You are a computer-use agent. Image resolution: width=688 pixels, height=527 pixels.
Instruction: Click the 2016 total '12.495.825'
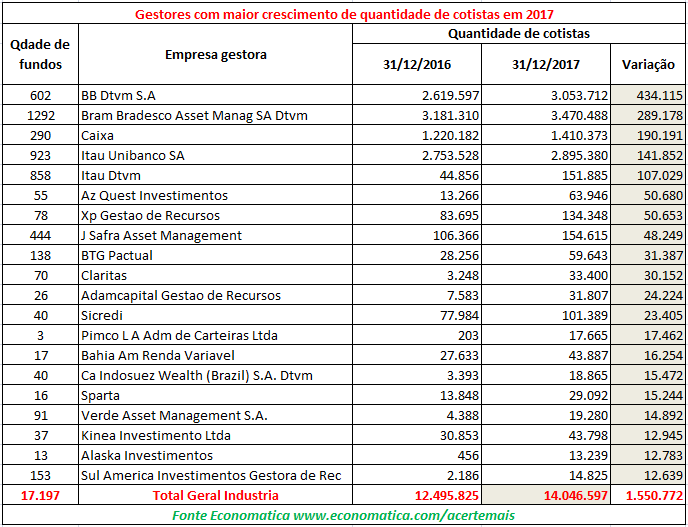(417, 495)
